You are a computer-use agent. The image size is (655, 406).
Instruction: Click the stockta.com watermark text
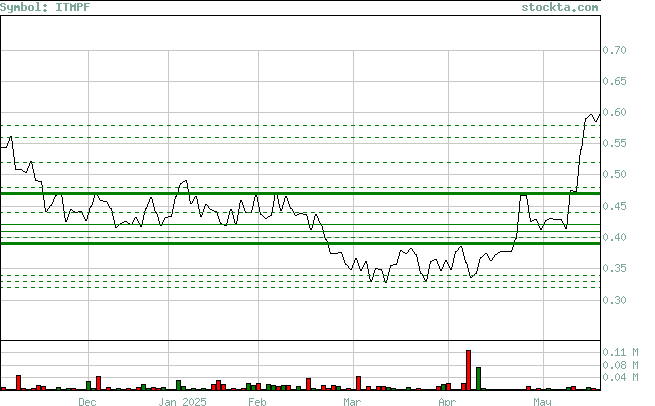(559, 7)
